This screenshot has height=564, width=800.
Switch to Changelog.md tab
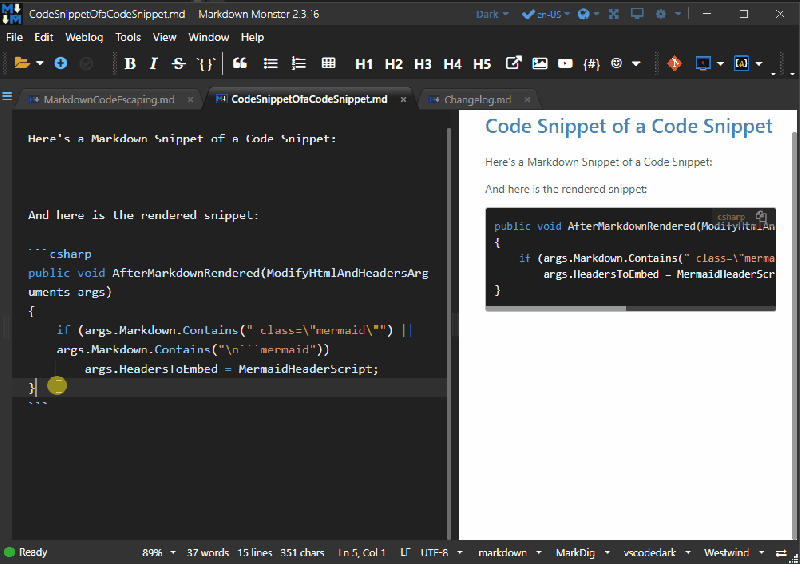click(x=478, y=100)
